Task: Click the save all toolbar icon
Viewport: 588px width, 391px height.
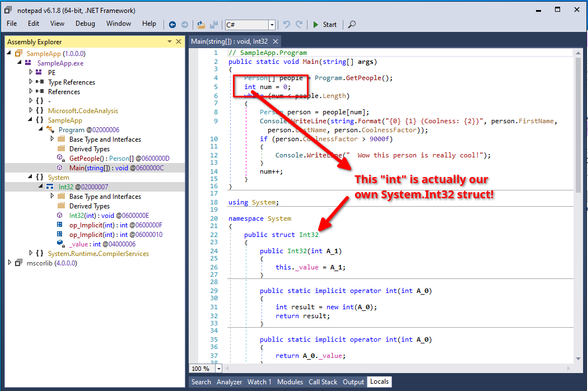Action: [x=214, y=25]
